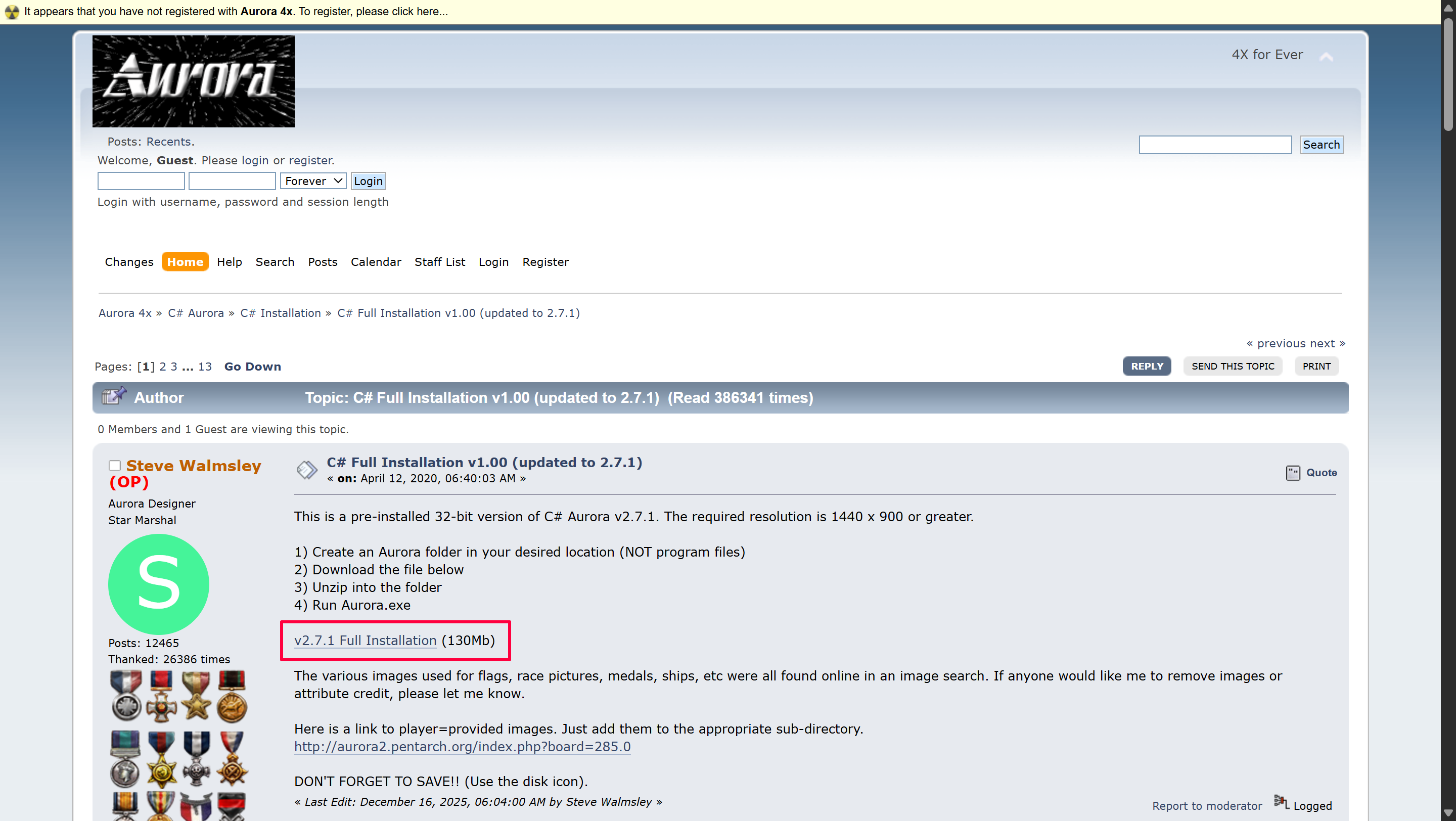Collapse header using upshrink arrow icon

click(1326, 57)
